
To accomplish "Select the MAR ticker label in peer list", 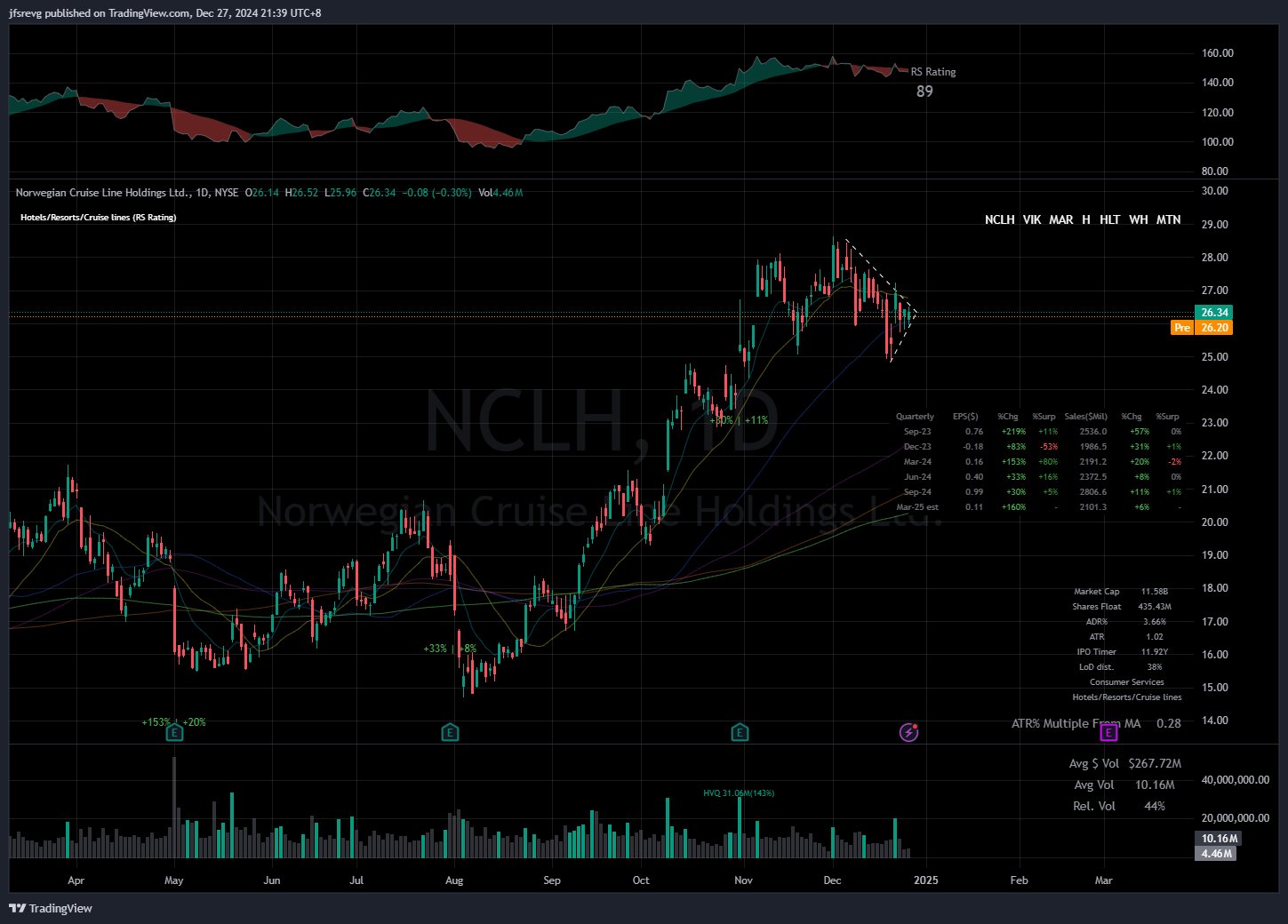I will (x=1060, y=219).
